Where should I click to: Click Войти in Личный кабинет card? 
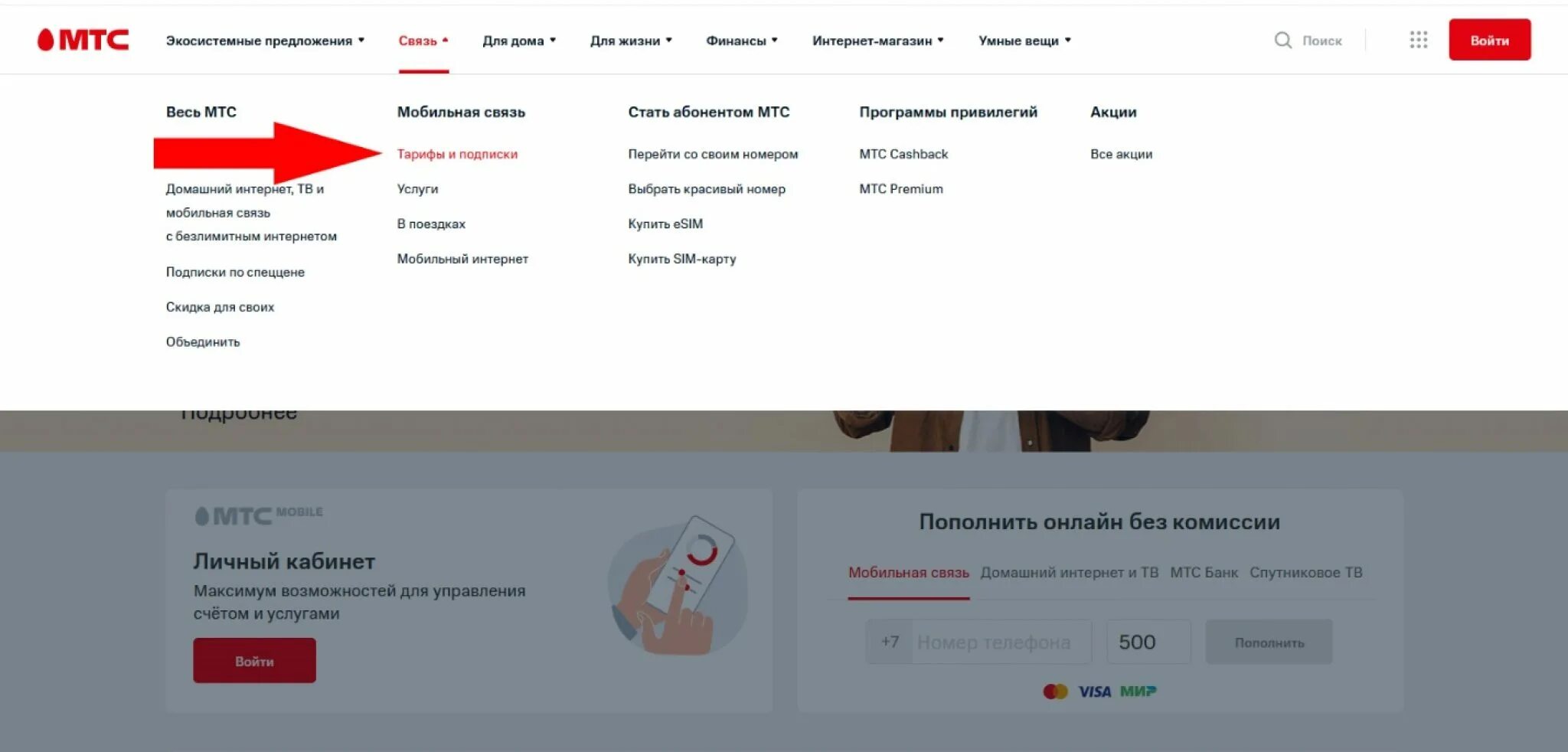pyautogui.click(x=254, y=661)
